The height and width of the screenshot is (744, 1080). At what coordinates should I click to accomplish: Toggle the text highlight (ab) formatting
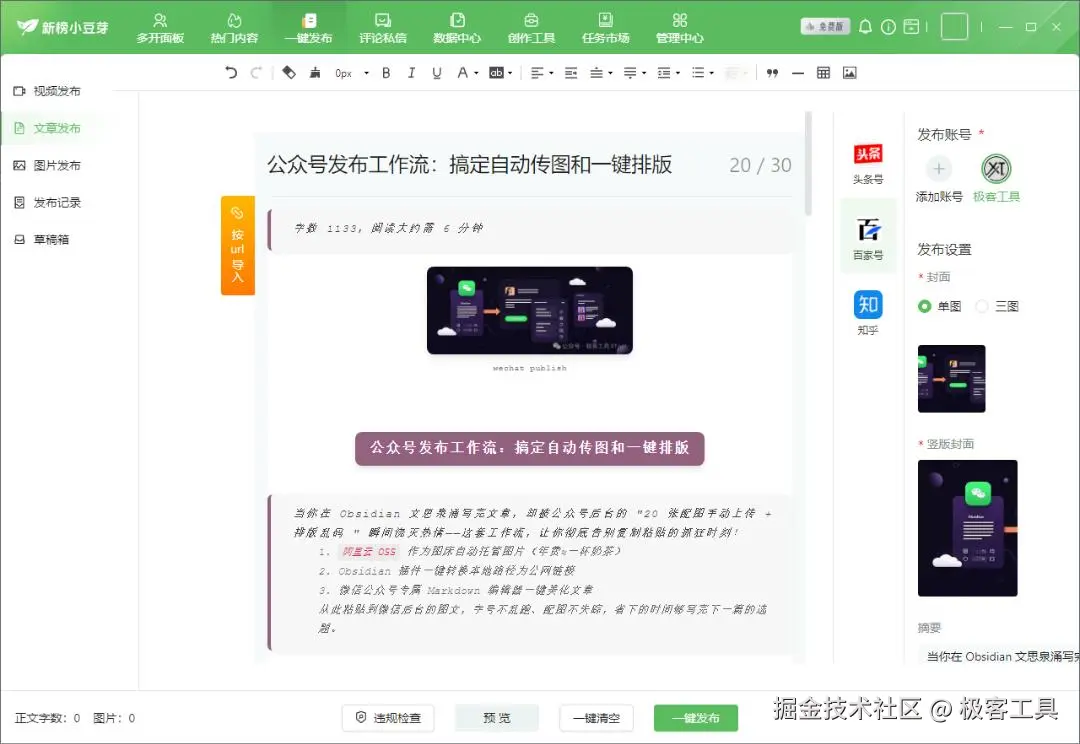coord(497,72)
